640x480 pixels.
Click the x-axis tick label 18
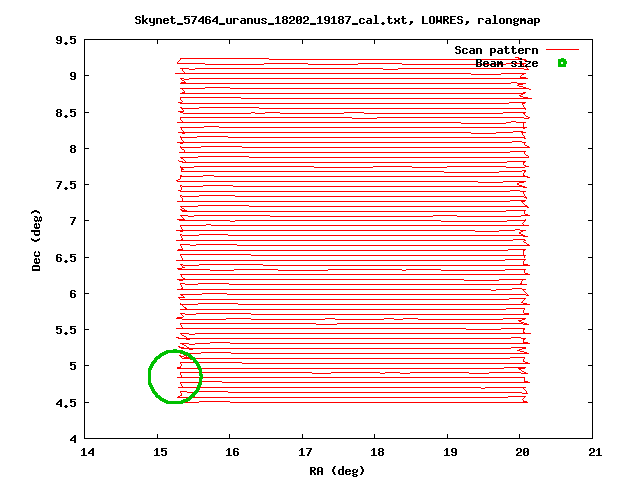pyautogui.click(x=377, y=452)
